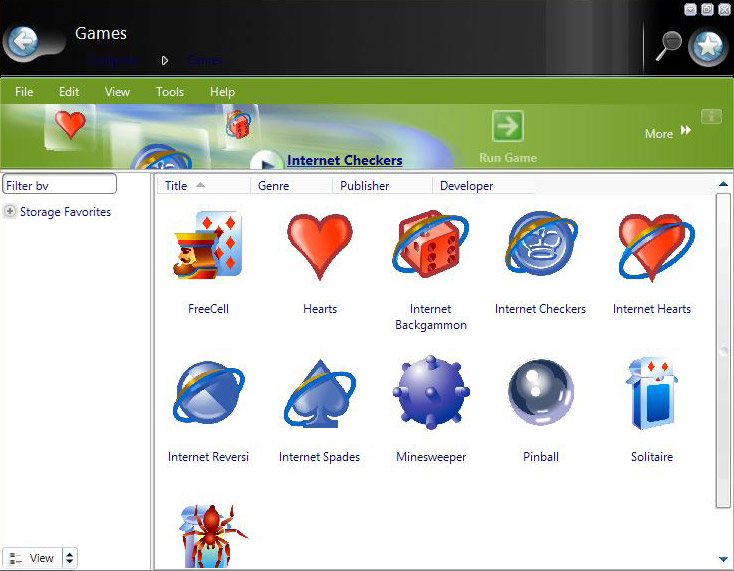Select the Spider Solitaire spider icon
Viewport: 734px width, 571px height.
click(213, 536)
